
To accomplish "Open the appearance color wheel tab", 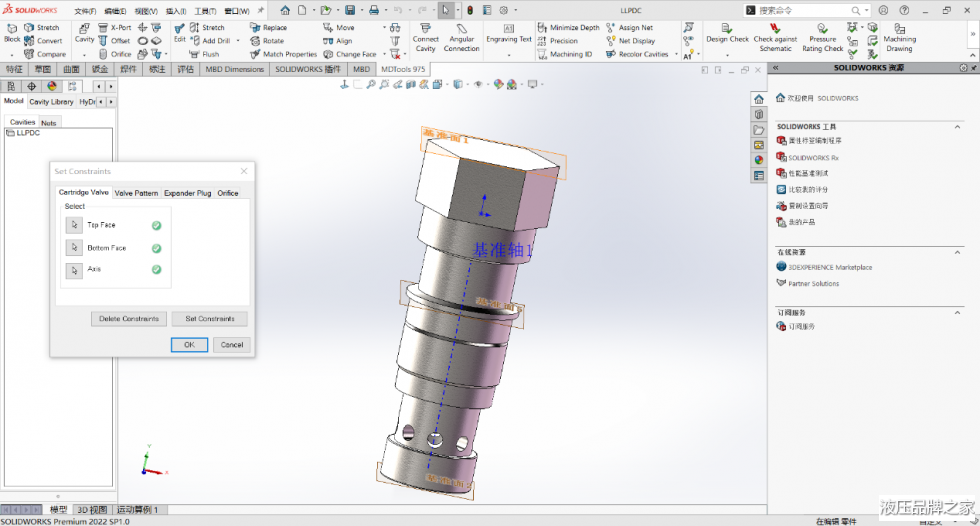I will 52,87.
